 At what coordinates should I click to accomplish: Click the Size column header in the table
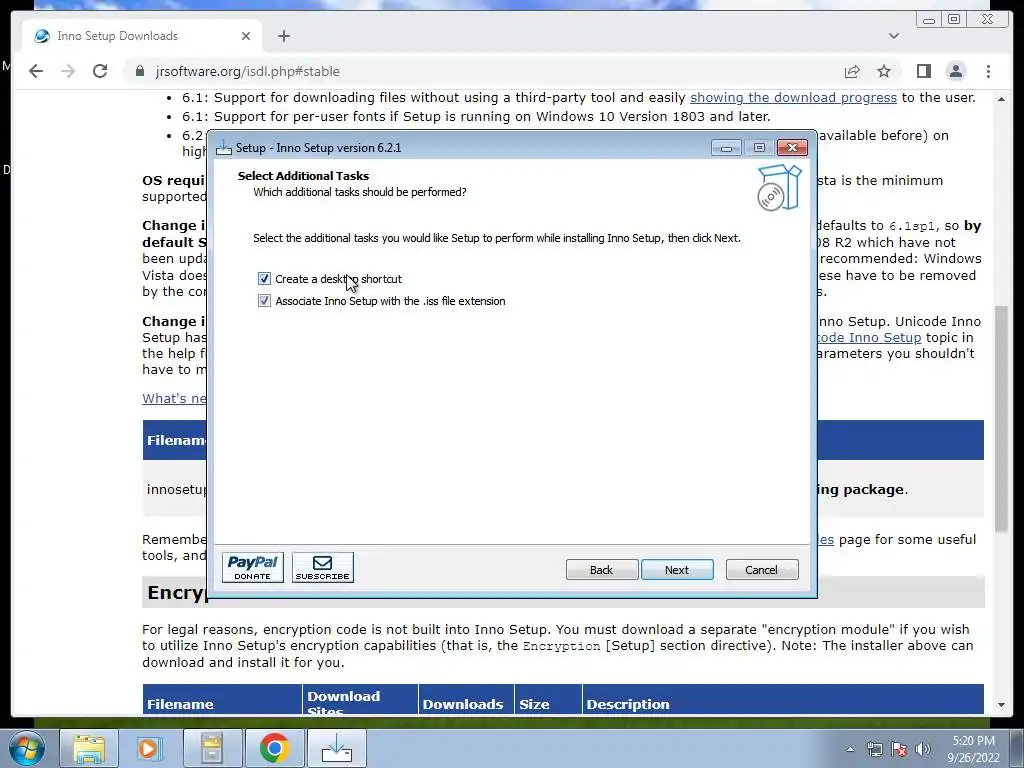[549, 701]
